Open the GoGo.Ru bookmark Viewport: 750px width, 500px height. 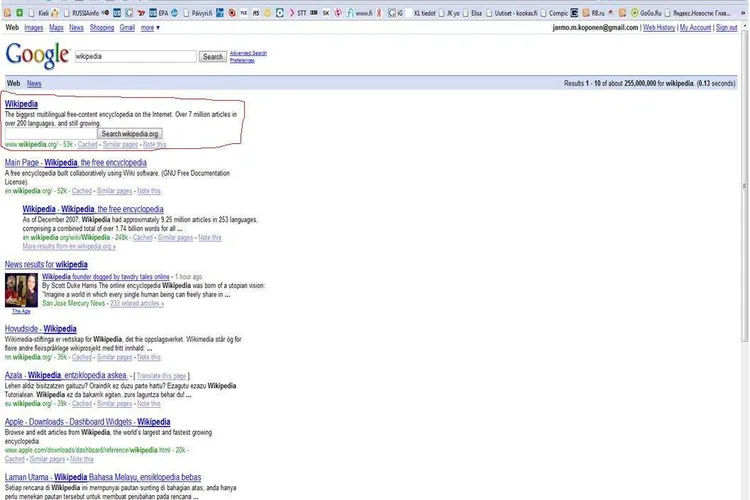(x=665, y=13)
